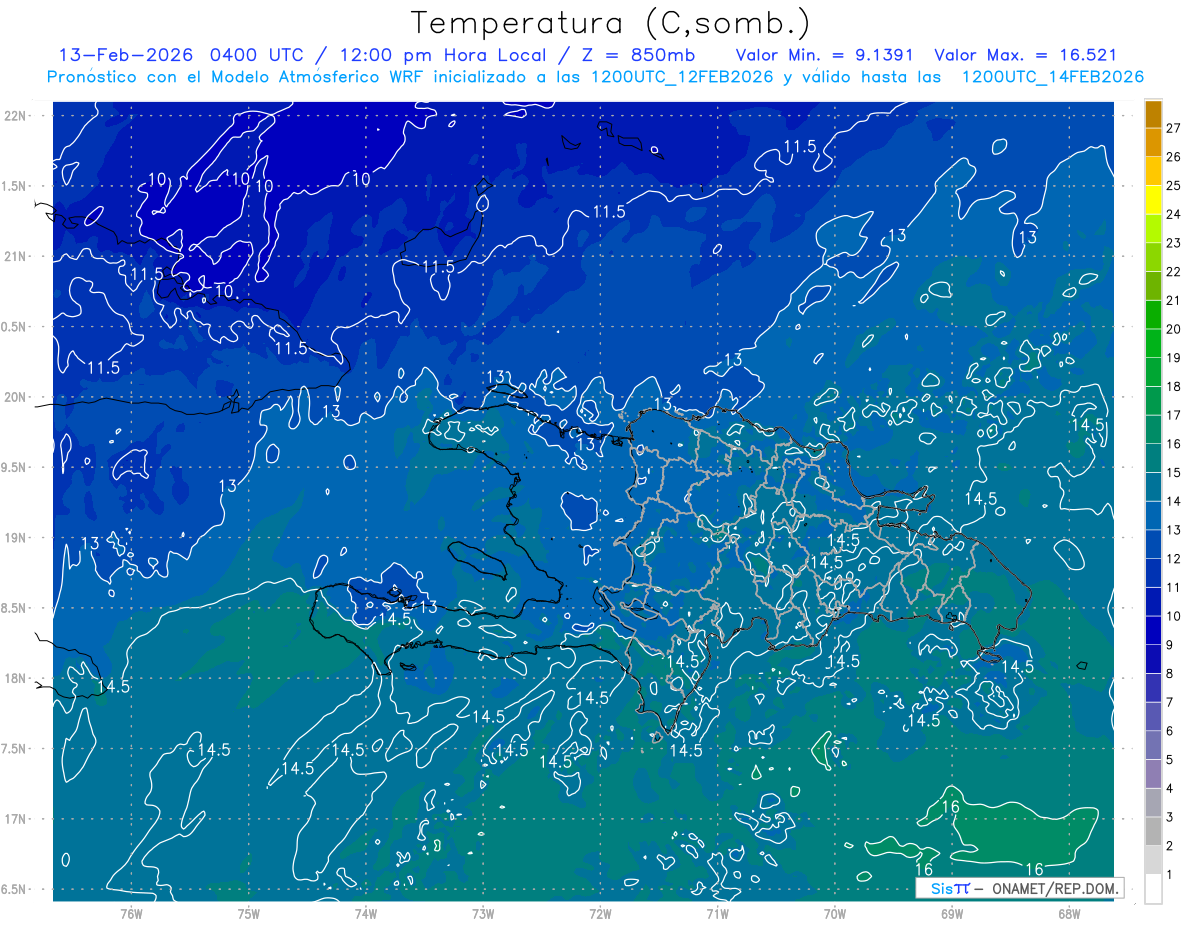Click the '74W' longitude label
1200x927 pixels.
365,913
